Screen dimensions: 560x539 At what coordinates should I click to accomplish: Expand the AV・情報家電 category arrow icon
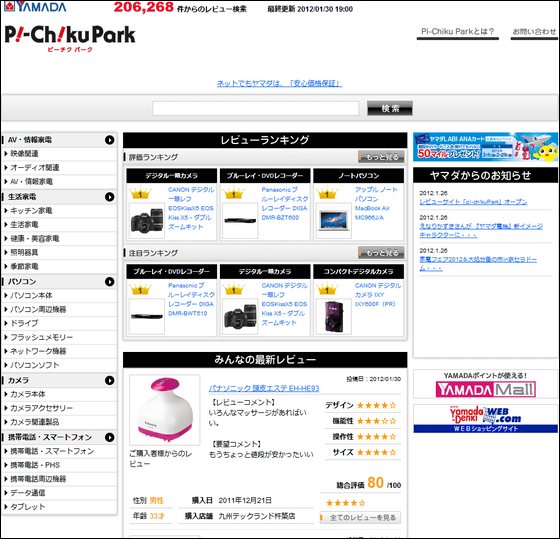click(110, 140)
